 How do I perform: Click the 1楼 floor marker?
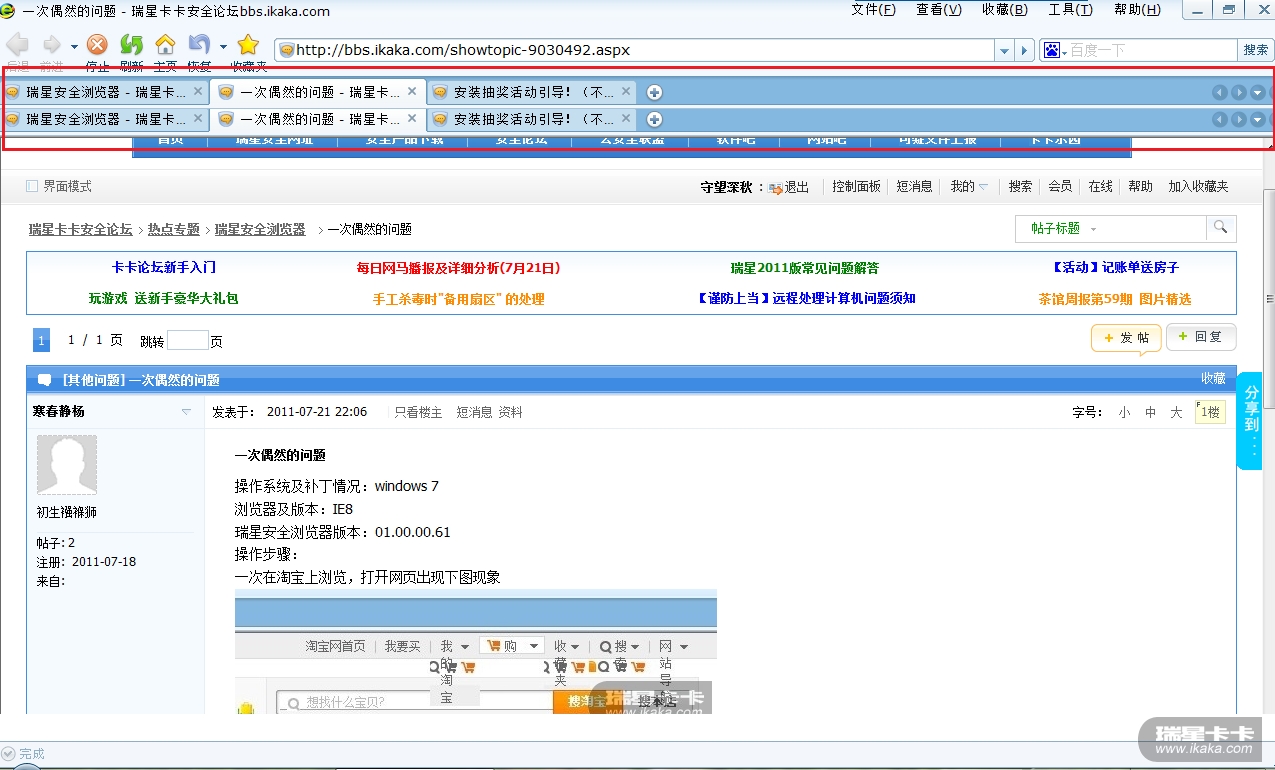(1210, 412)
